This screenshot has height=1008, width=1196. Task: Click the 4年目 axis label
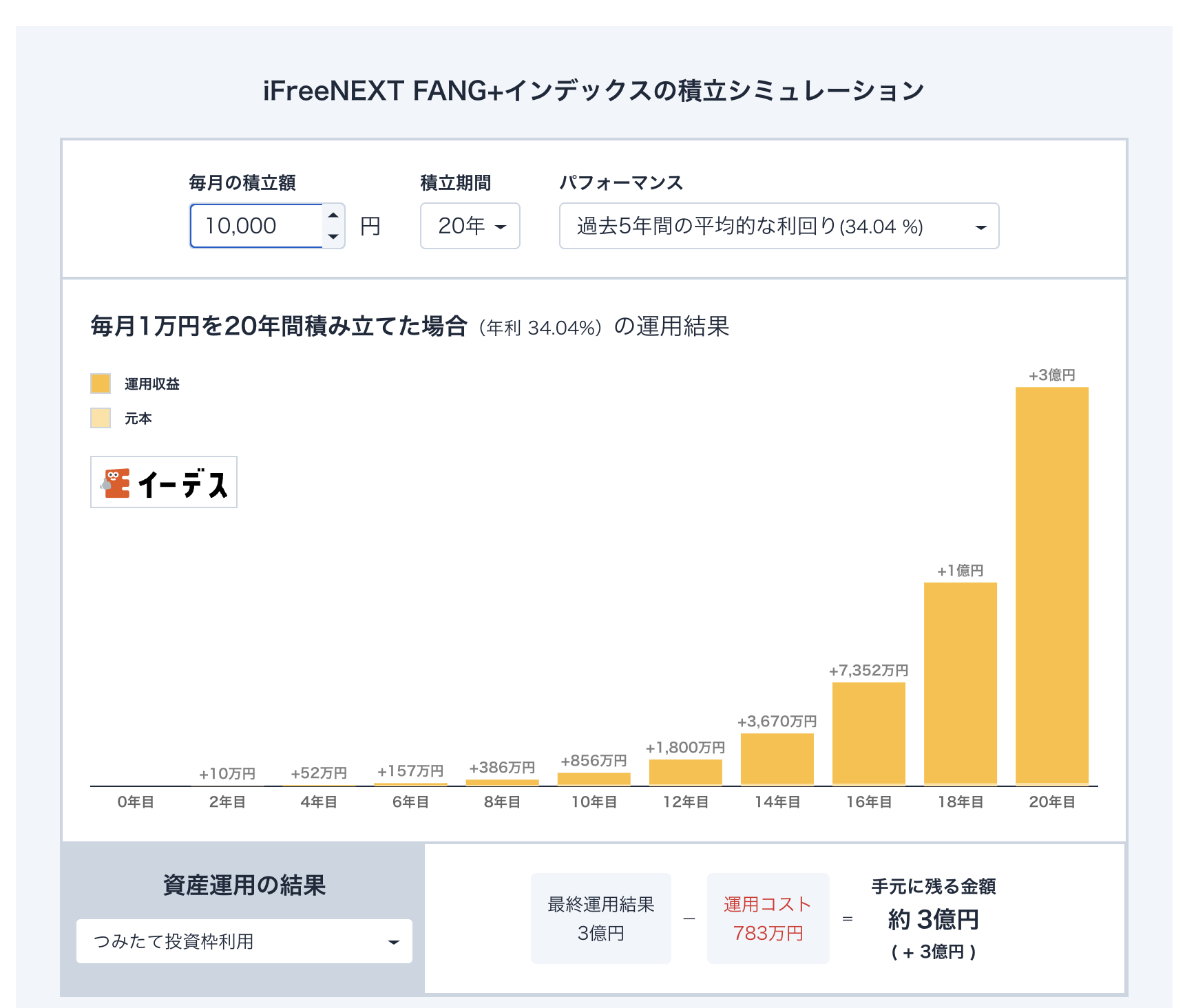(x=319, y=802)
